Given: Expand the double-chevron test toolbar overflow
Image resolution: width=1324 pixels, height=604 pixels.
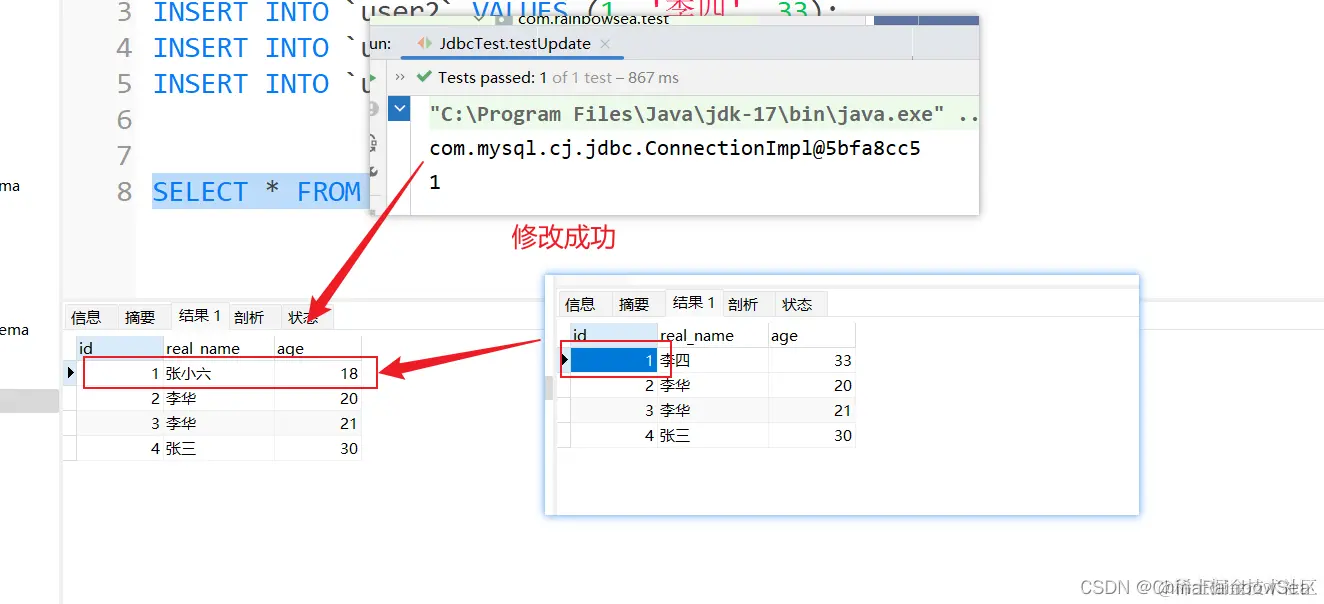Looking at the screenshot, I should point(400,77).
